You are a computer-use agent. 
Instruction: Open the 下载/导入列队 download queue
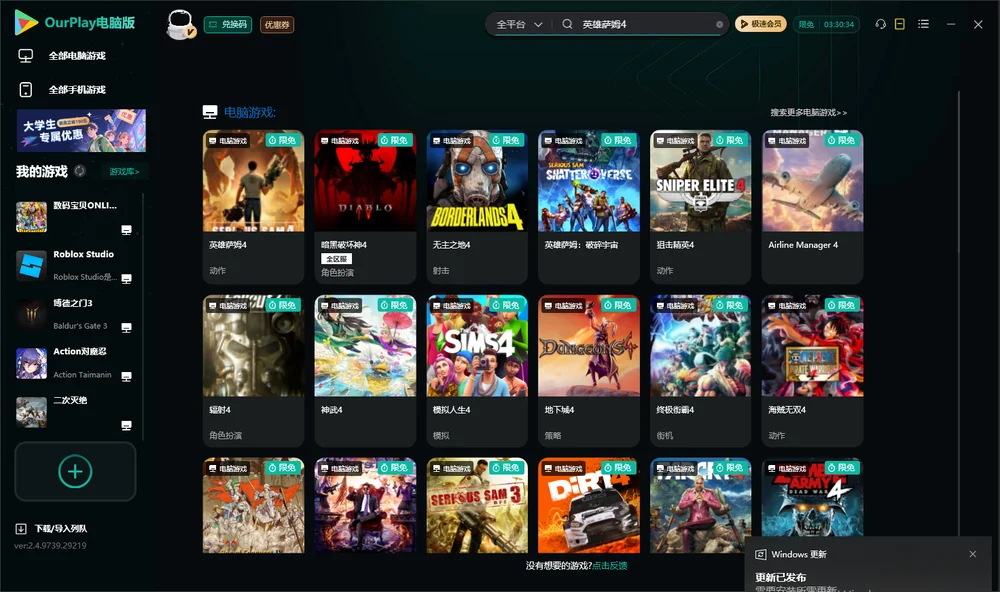pyautogui.click(x=52, y=528)
